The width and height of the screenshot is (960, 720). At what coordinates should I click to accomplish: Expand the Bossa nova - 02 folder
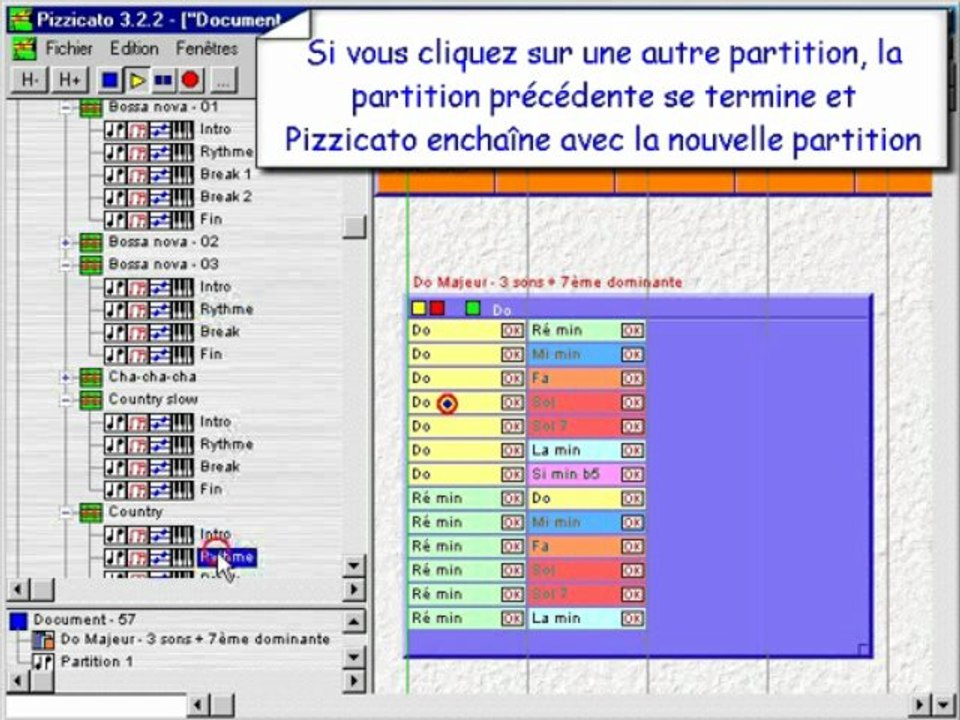(66, 242)
